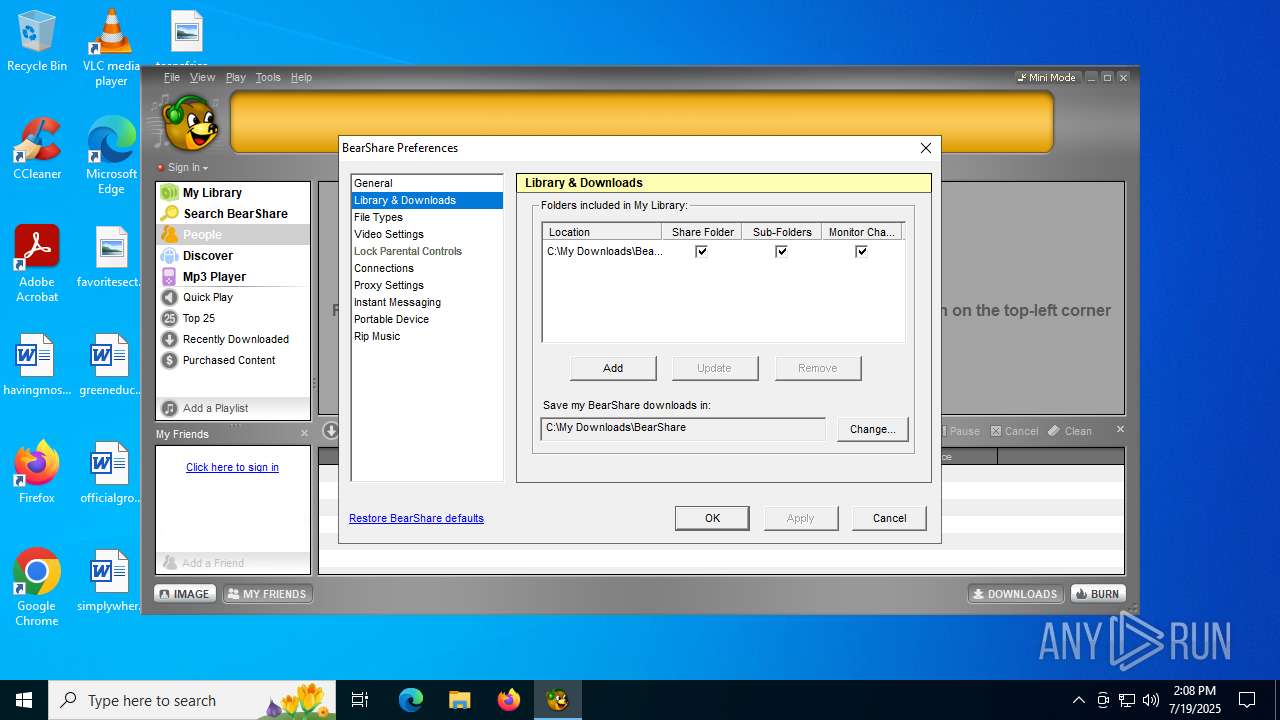This screenshot has width=1280, height=720.
Task: Open the Play menu
Action: pos(235,77)
